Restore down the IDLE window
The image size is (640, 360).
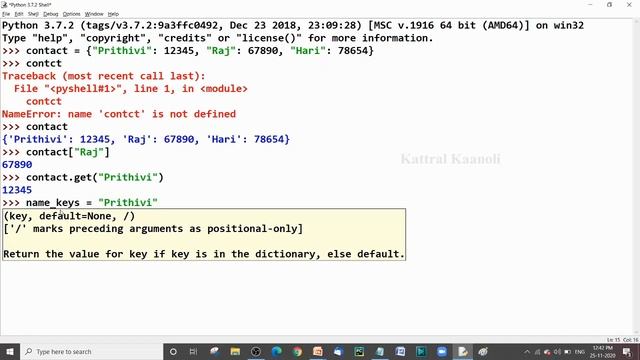[609, 4]
